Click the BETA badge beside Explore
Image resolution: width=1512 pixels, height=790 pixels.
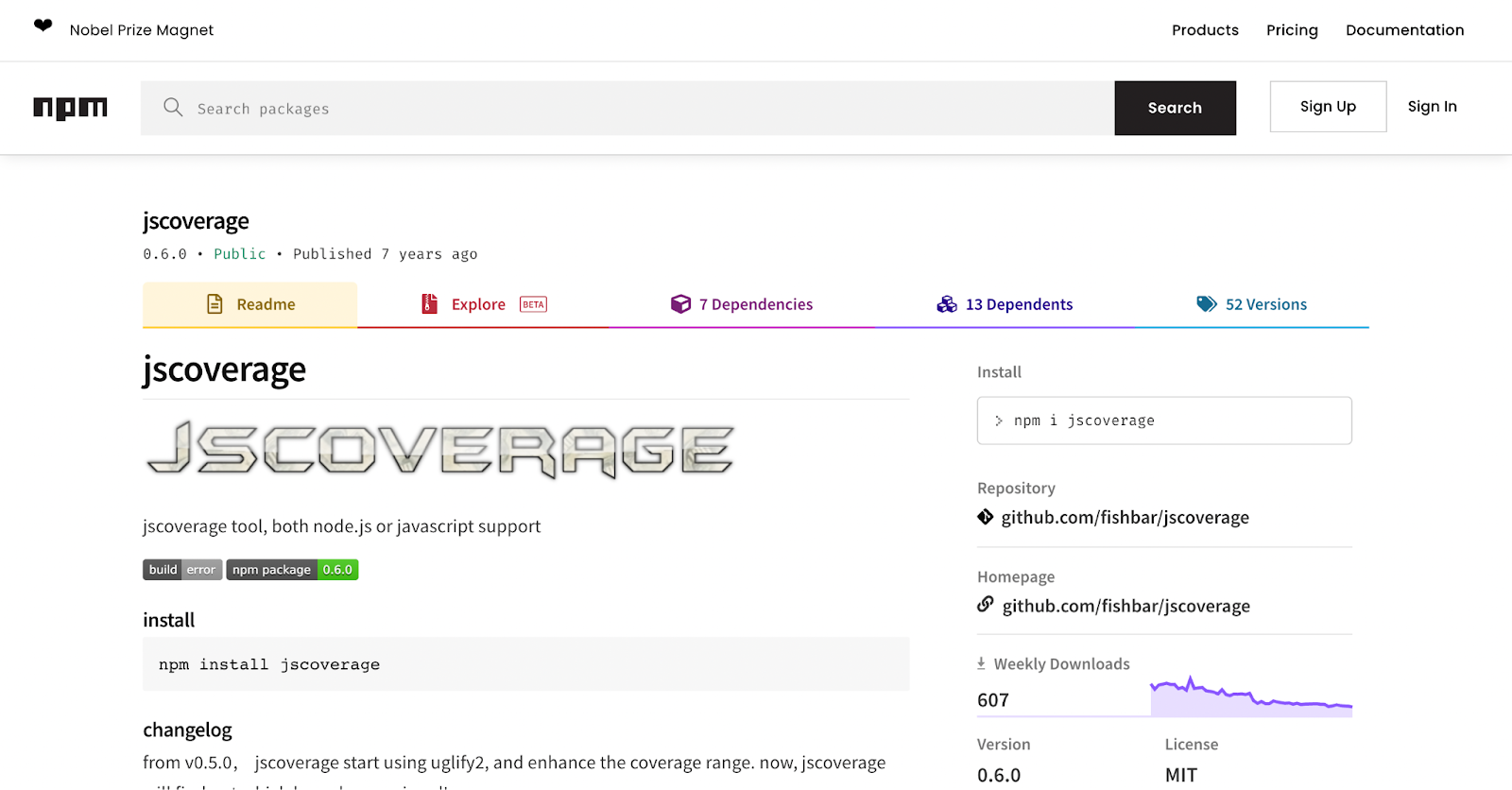(533, 304)
